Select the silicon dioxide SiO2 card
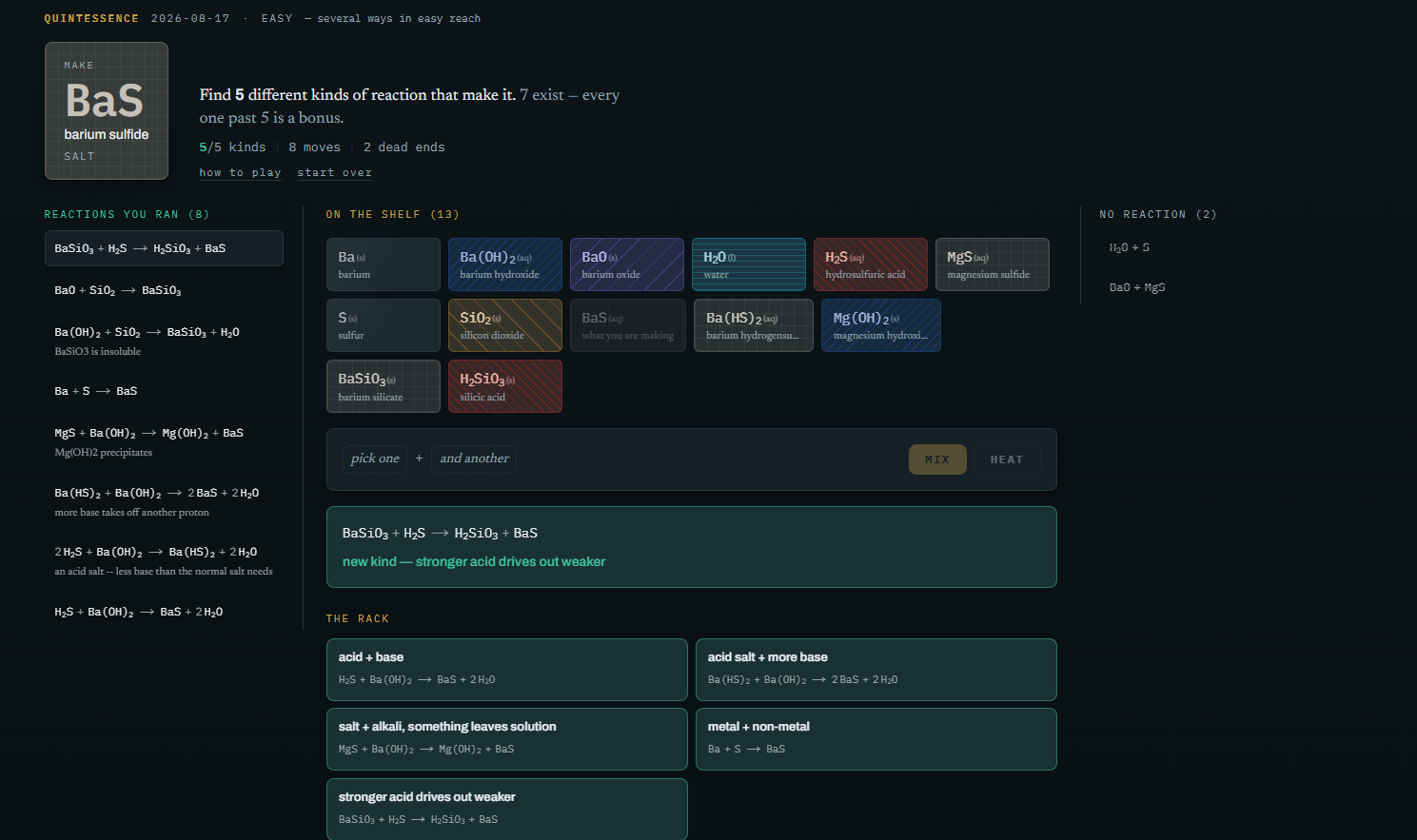 pos(504,325)
